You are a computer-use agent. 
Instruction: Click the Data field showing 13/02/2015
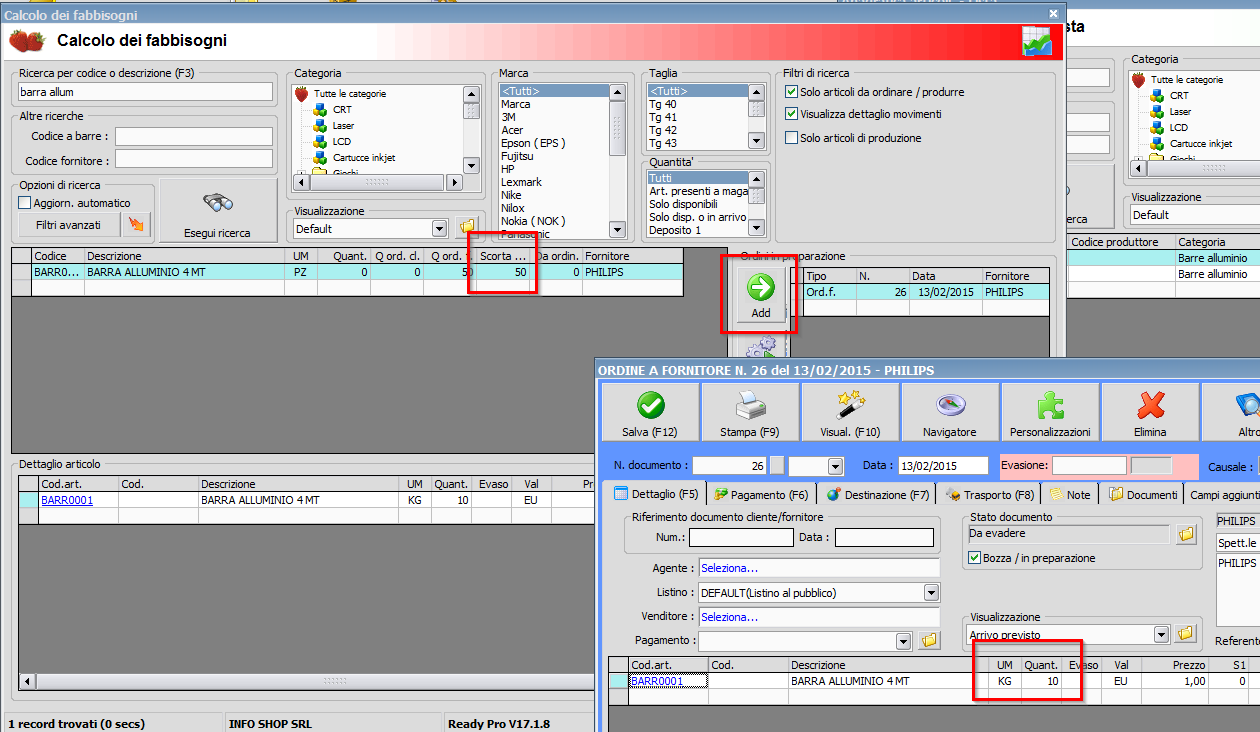tap(945, 466)
